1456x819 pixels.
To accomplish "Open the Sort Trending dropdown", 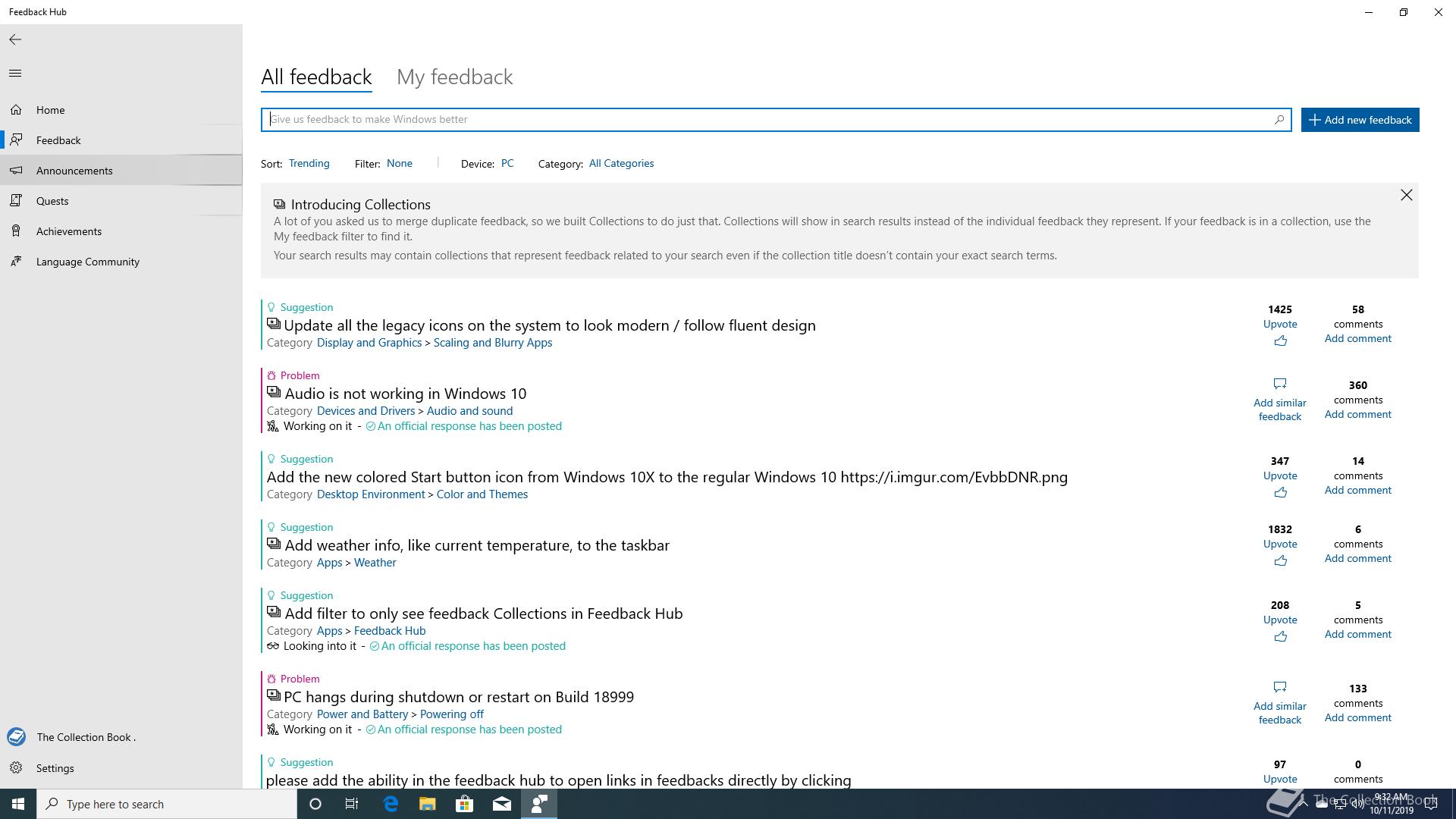I will click(x=309, y=164).
